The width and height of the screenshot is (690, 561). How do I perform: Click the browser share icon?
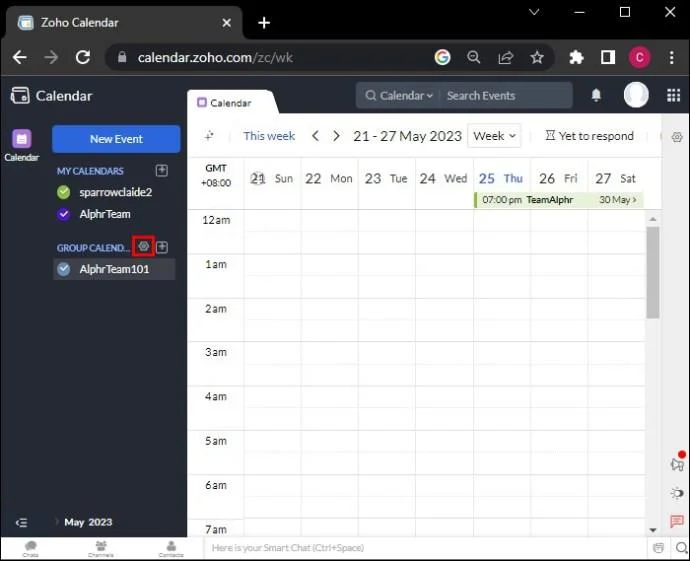506,57
